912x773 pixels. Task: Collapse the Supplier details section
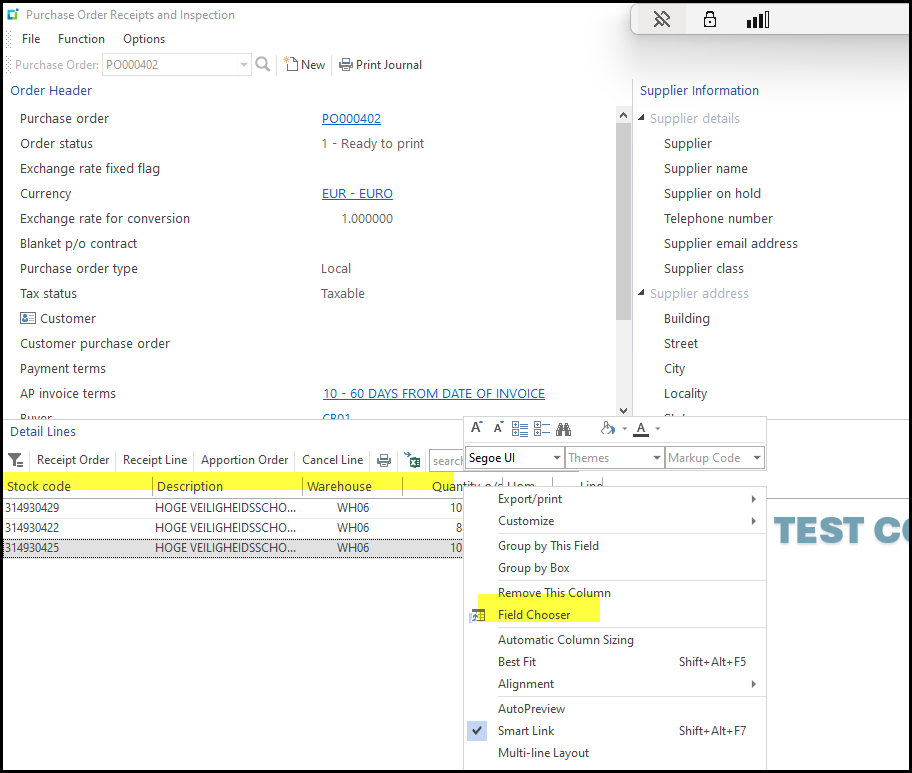tap(642, 119)
